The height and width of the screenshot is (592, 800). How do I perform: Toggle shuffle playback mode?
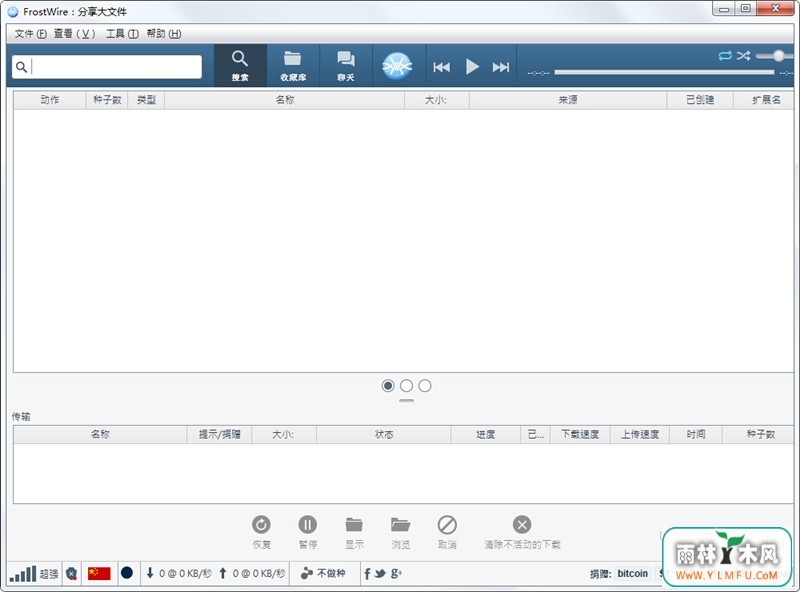pyautogui.click(x=743, y=55)
